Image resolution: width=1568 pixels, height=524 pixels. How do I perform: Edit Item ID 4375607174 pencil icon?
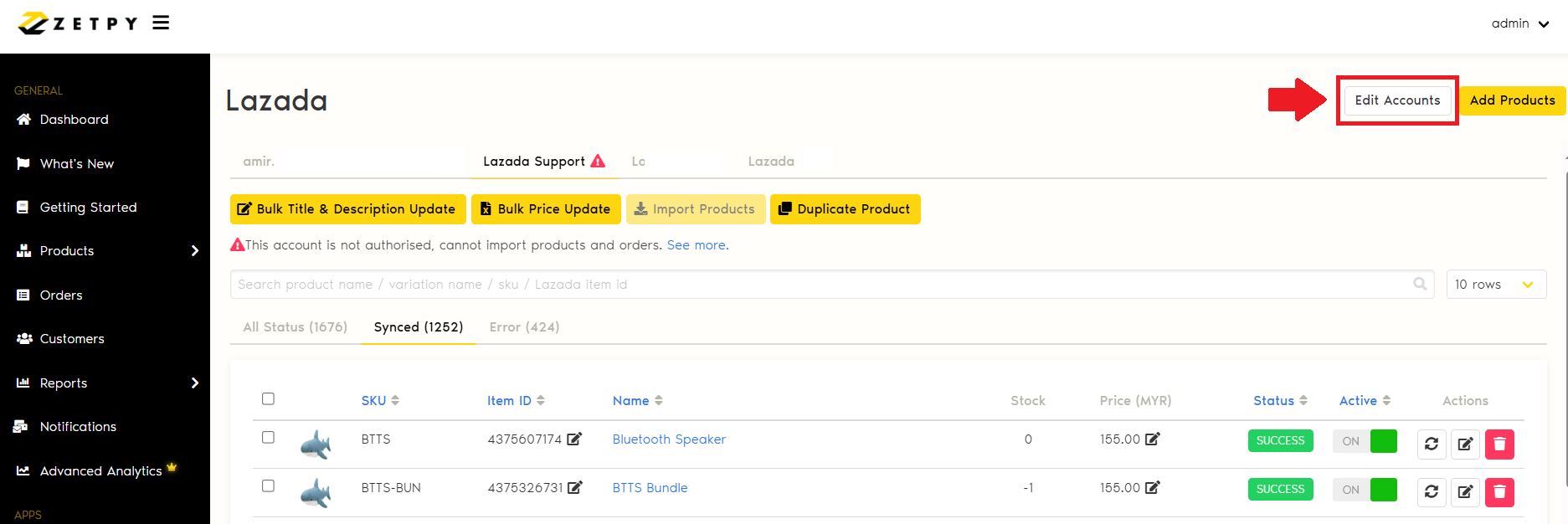point(574,439)
